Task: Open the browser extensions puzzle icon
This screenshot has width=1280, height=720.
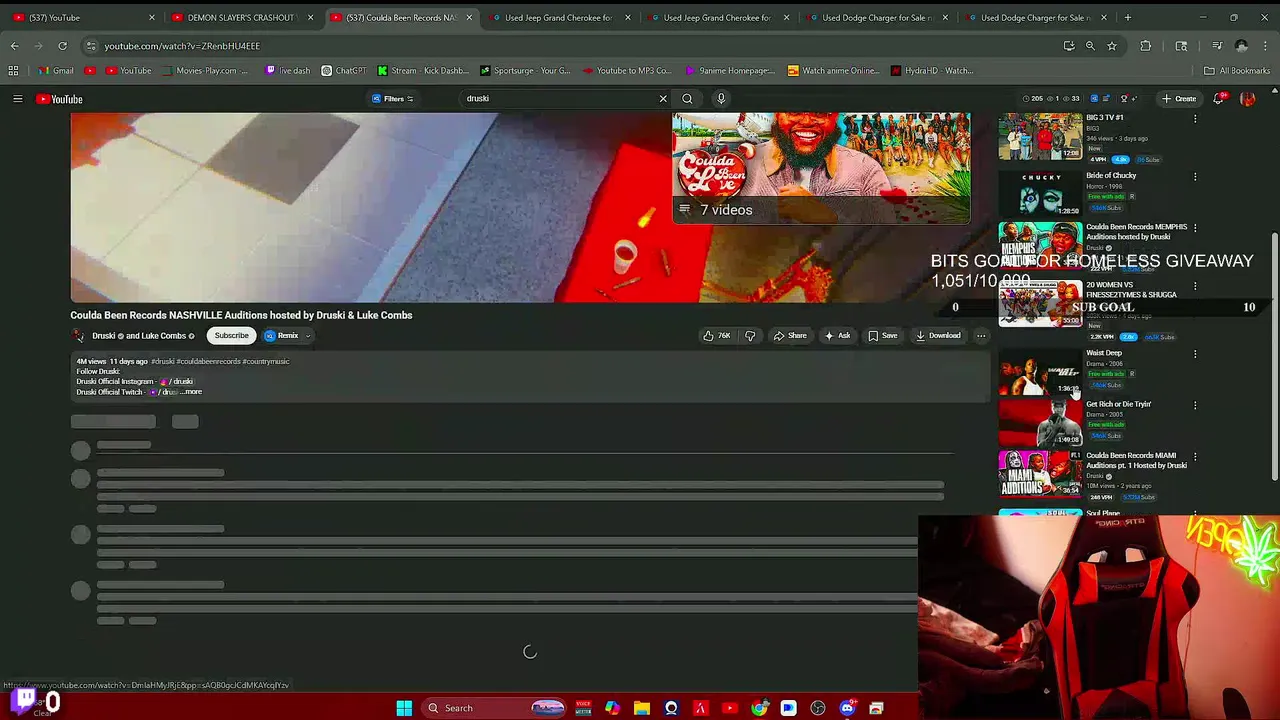Action: coord(1145,46)
